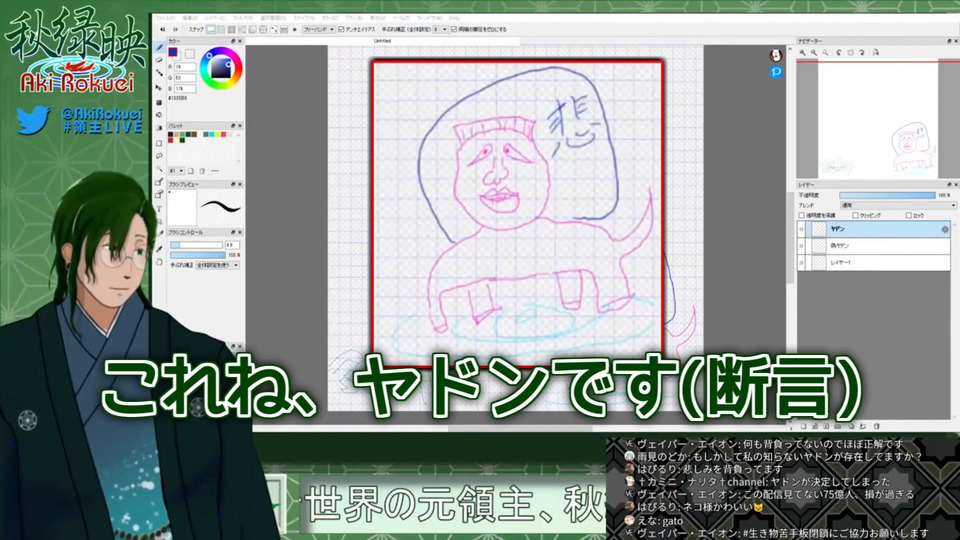Click the Redo arrow in top toolbar
960x540 pixels.
tap(175, 29)
